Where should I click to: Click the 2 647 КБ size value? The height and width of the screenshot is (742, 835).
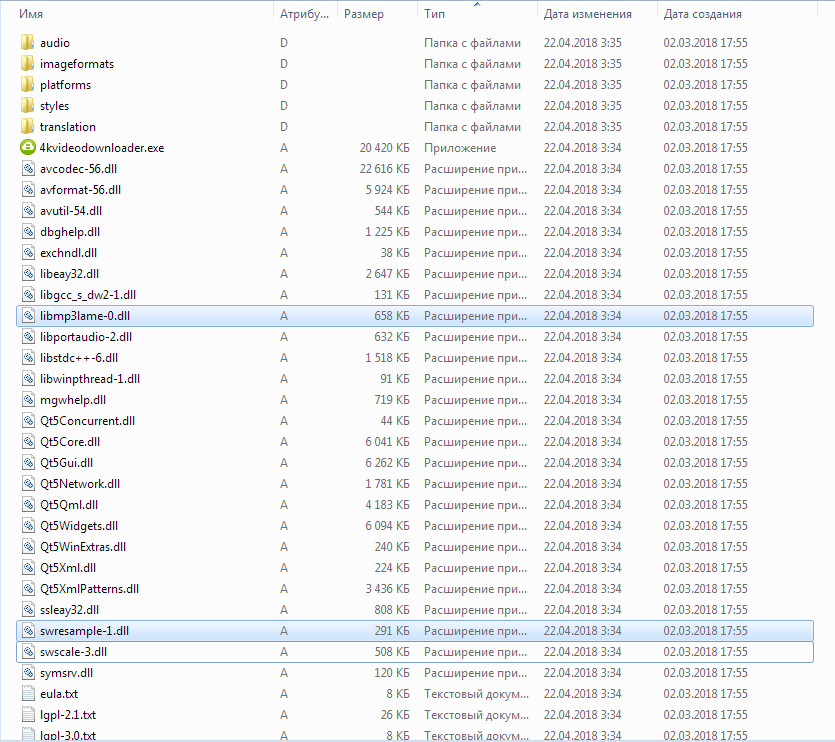(x=388, y=274)
